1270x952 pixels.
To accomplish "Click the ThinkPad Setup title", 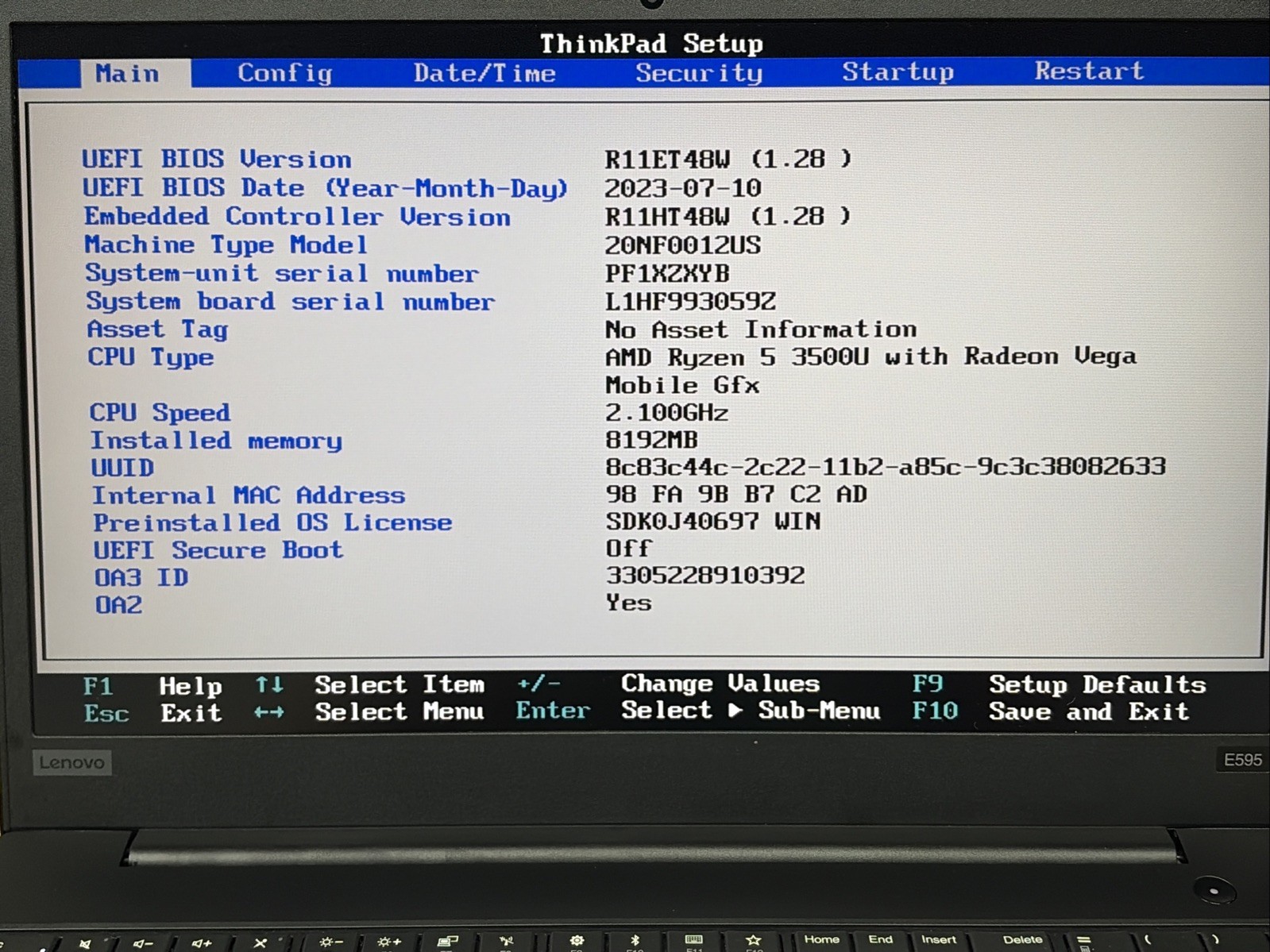I will 651,43.
